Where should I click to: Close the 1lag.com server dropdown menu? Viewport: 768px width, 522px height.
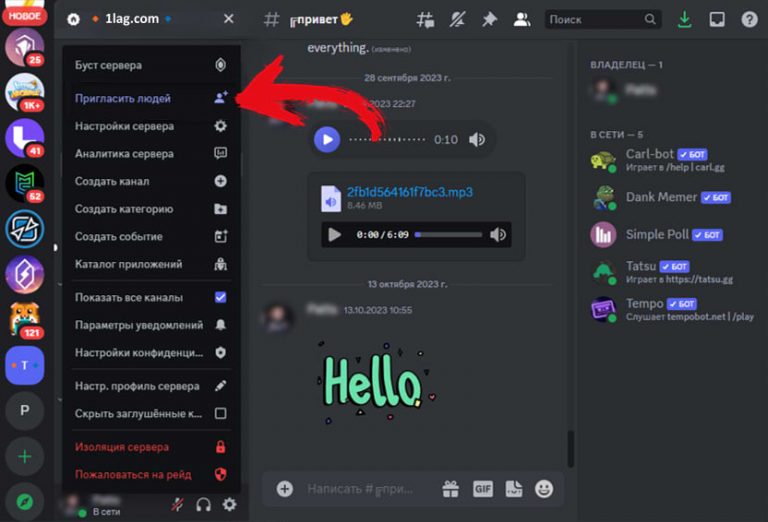(x=229, y=19)
